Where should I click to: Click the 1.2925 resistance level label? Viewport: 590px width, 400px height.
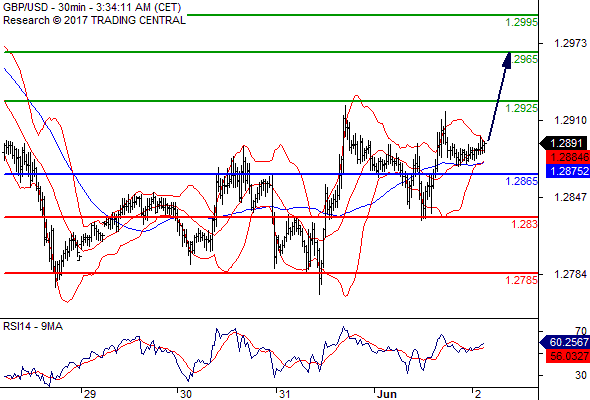tap(522, 108)
